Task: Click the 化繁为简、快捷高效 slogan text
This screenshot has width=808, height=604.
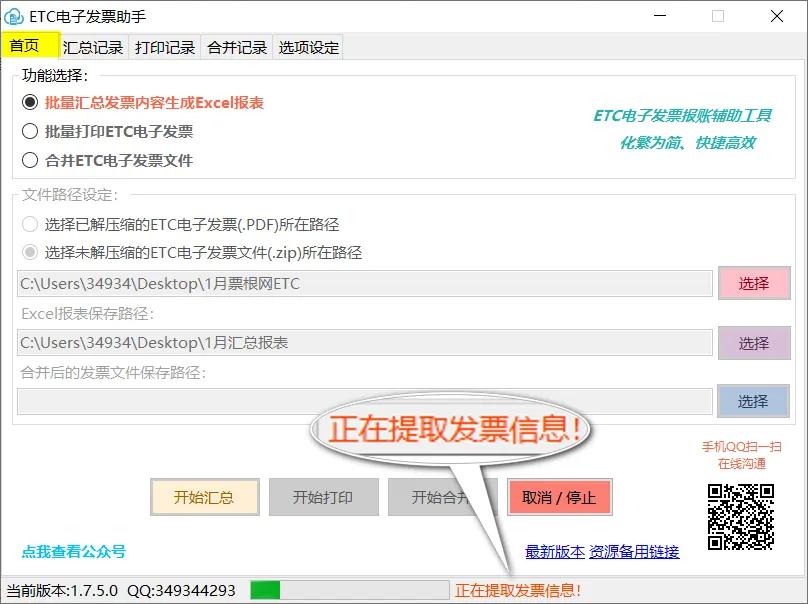Action: (x=688, y=143)
